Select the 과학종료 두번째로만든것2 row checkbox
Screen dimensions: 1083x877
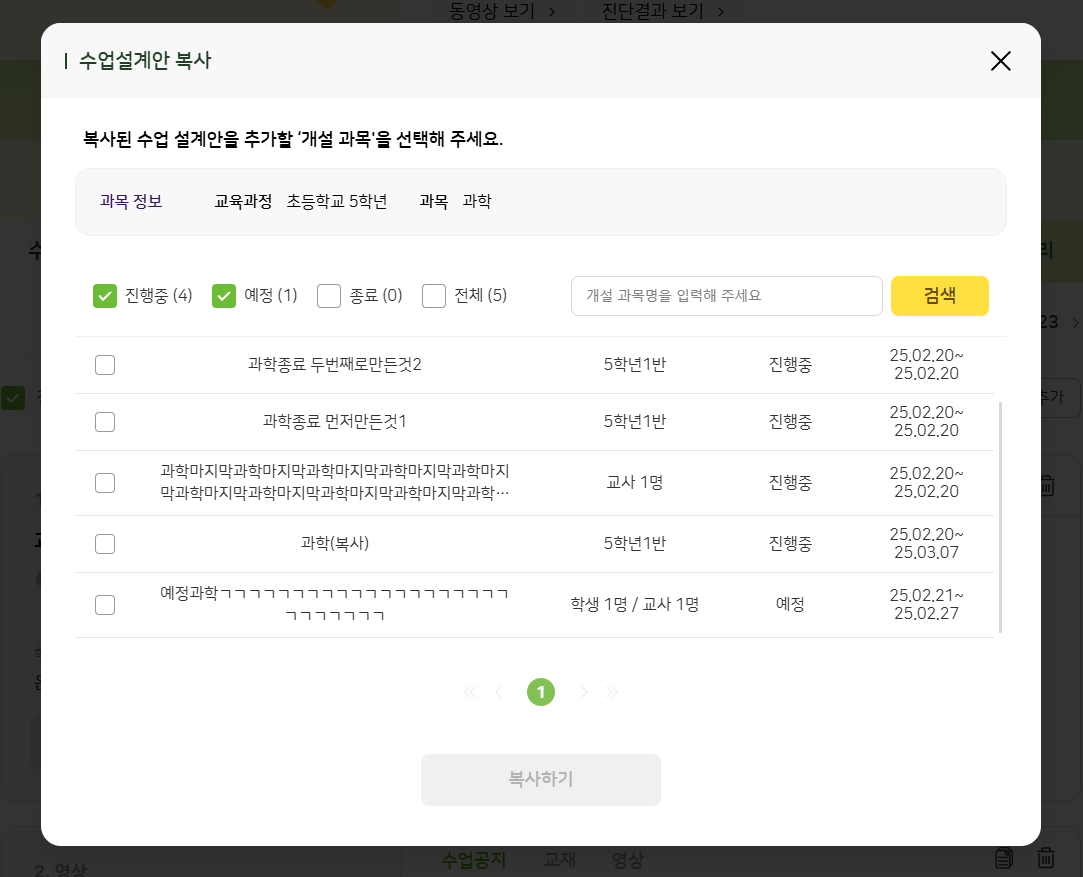pos(105,365)
